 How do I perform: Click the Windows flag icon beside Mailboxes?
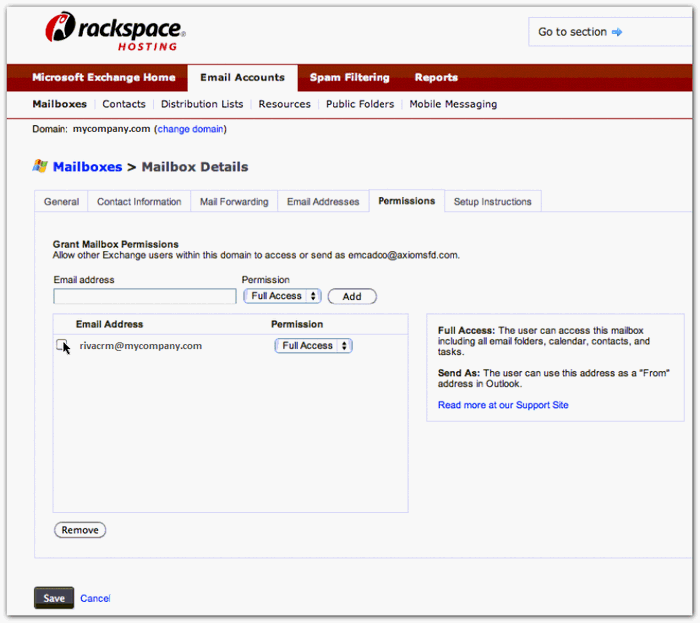[x=40, y=166]
